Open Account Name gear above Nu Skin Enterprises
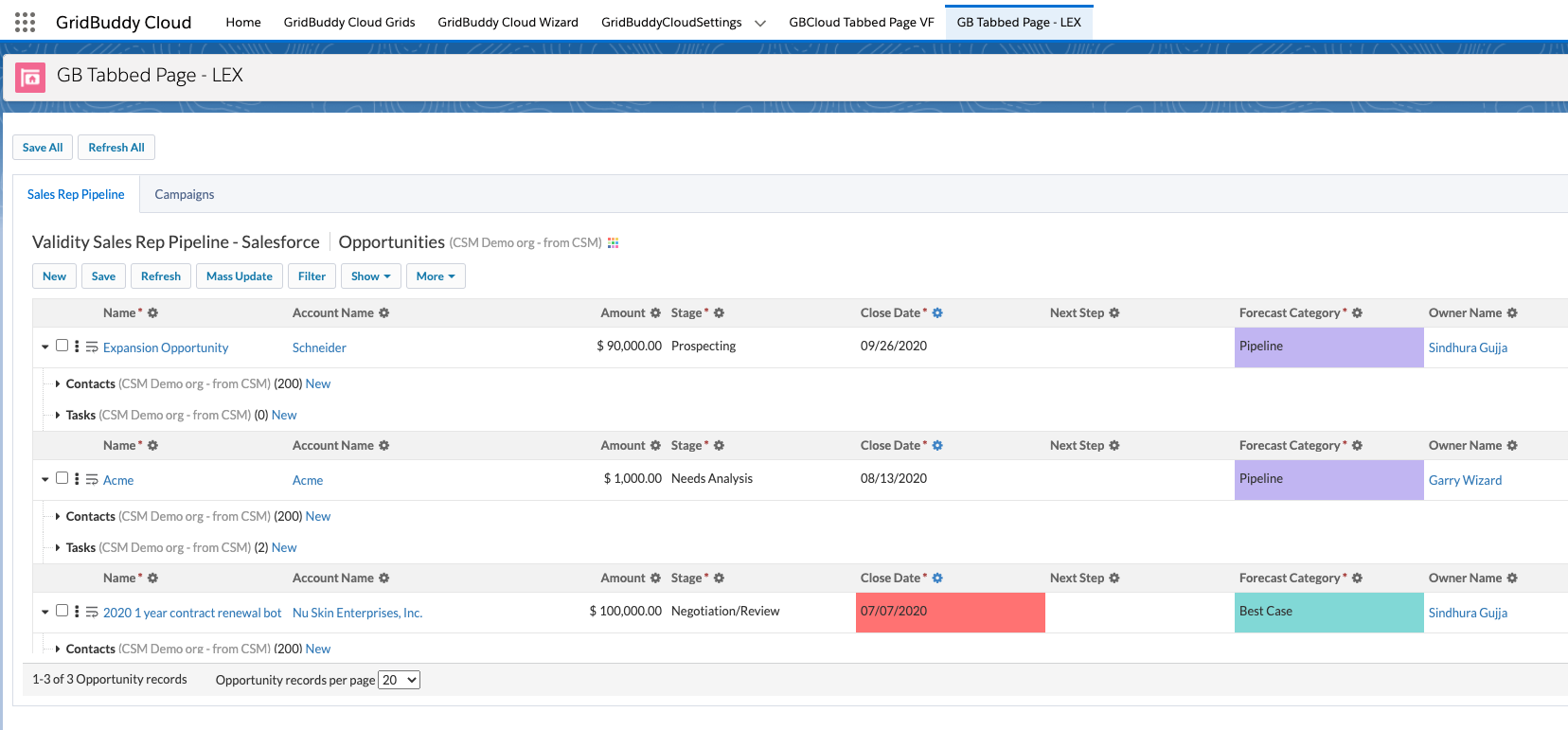Image resolution: width=1568 pixels, height=730 pixels. (x=383, y=579)
